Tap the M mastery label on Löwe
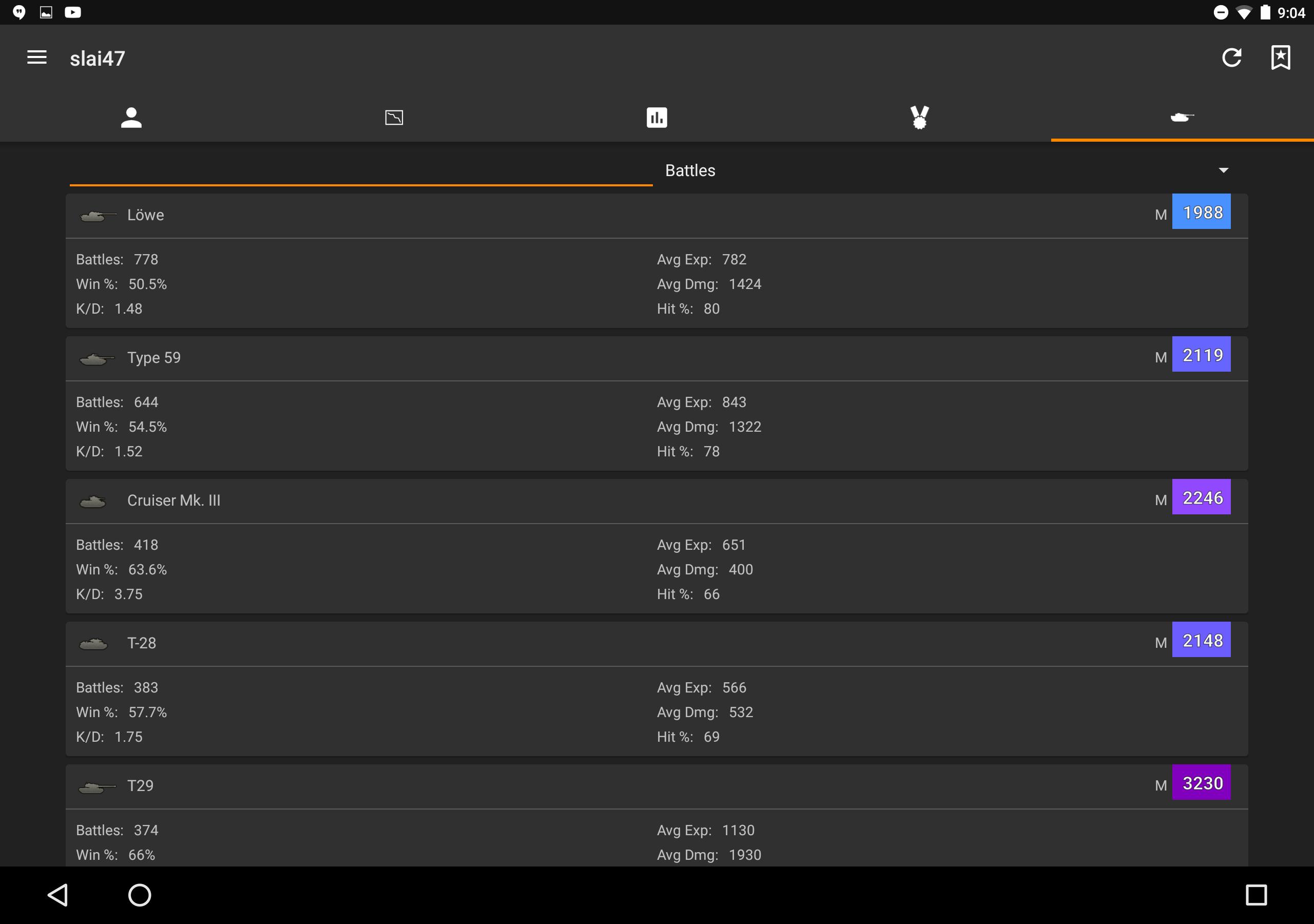 tap(1161, 215)
